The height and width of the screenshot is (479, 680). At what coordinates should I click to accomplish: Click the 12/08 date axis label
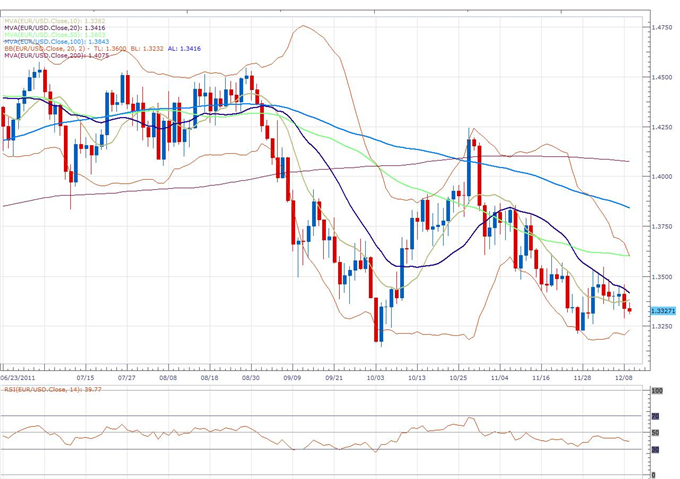point(624,378)
